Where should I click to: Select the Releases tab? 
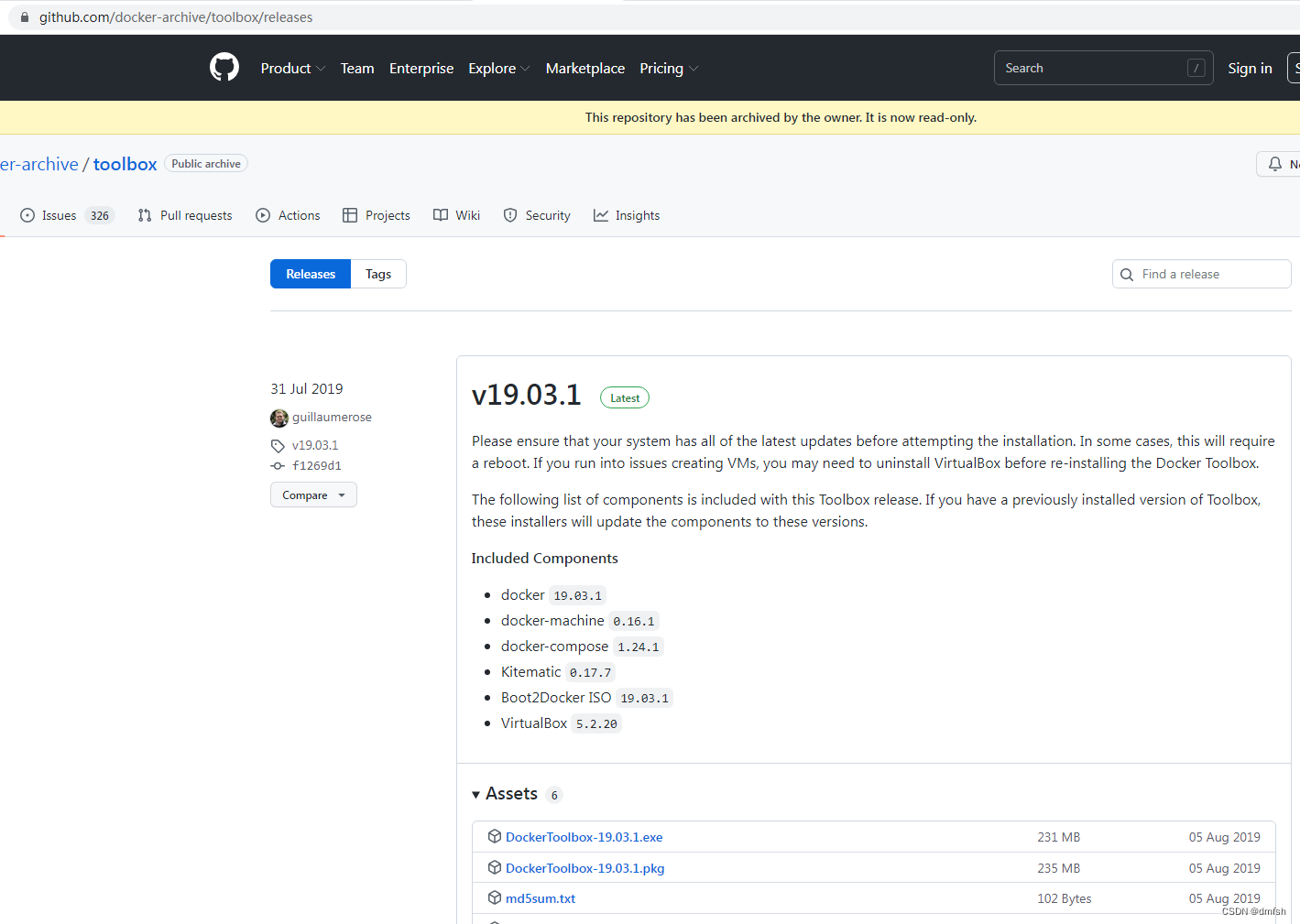[x=311, y=274]
